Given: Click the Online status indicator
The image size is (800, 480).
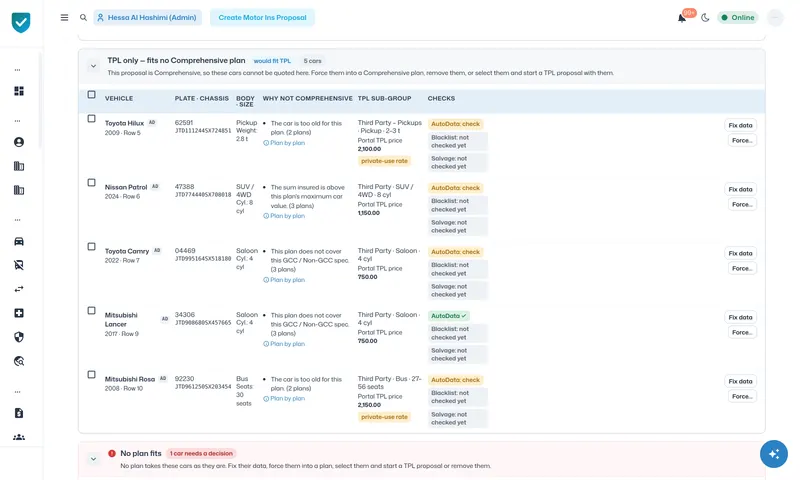Looking at the screenshot, I should tap(738, 18).
